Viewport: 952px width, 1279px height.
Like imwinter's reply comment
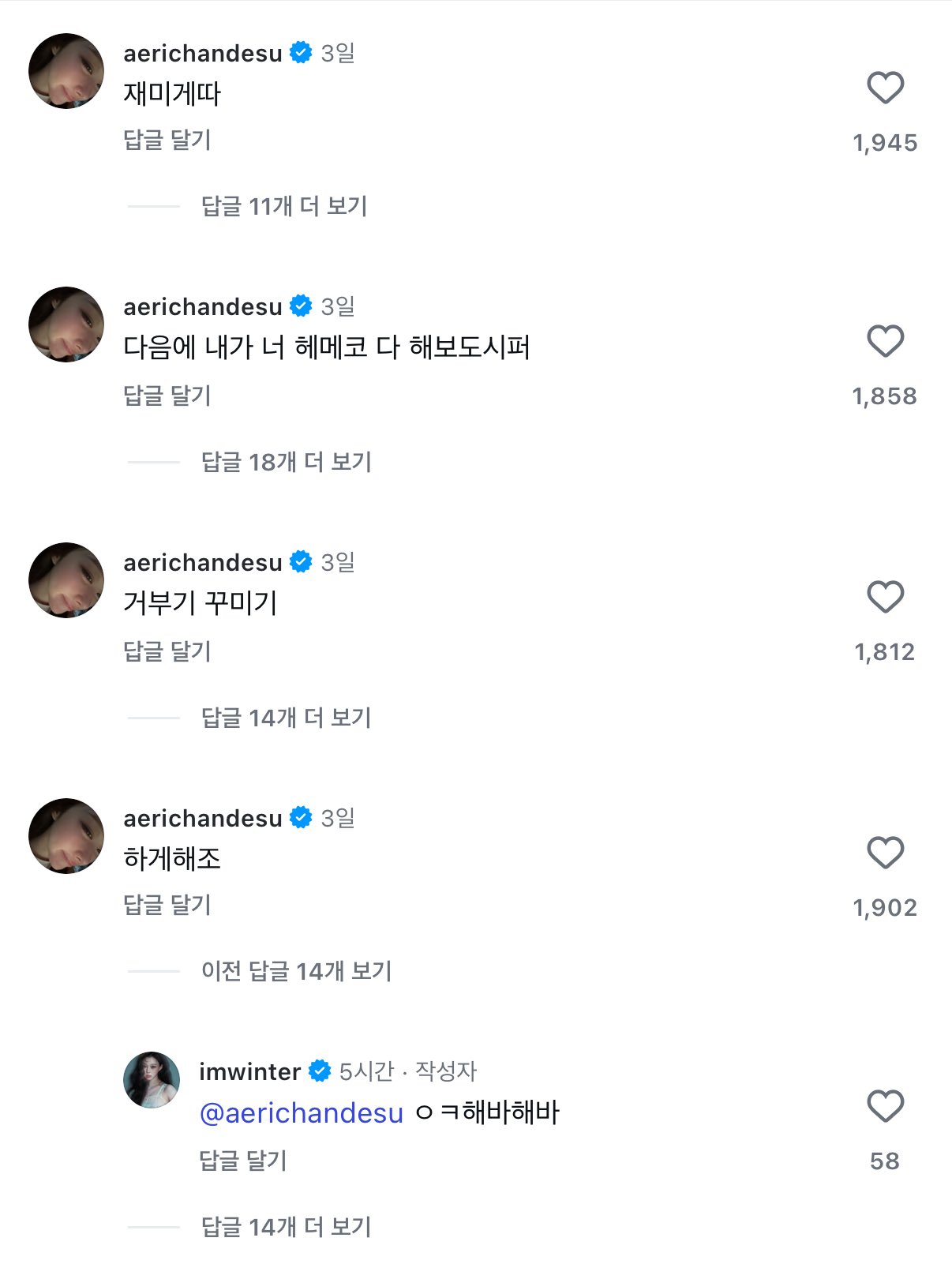click(885, 1106)
